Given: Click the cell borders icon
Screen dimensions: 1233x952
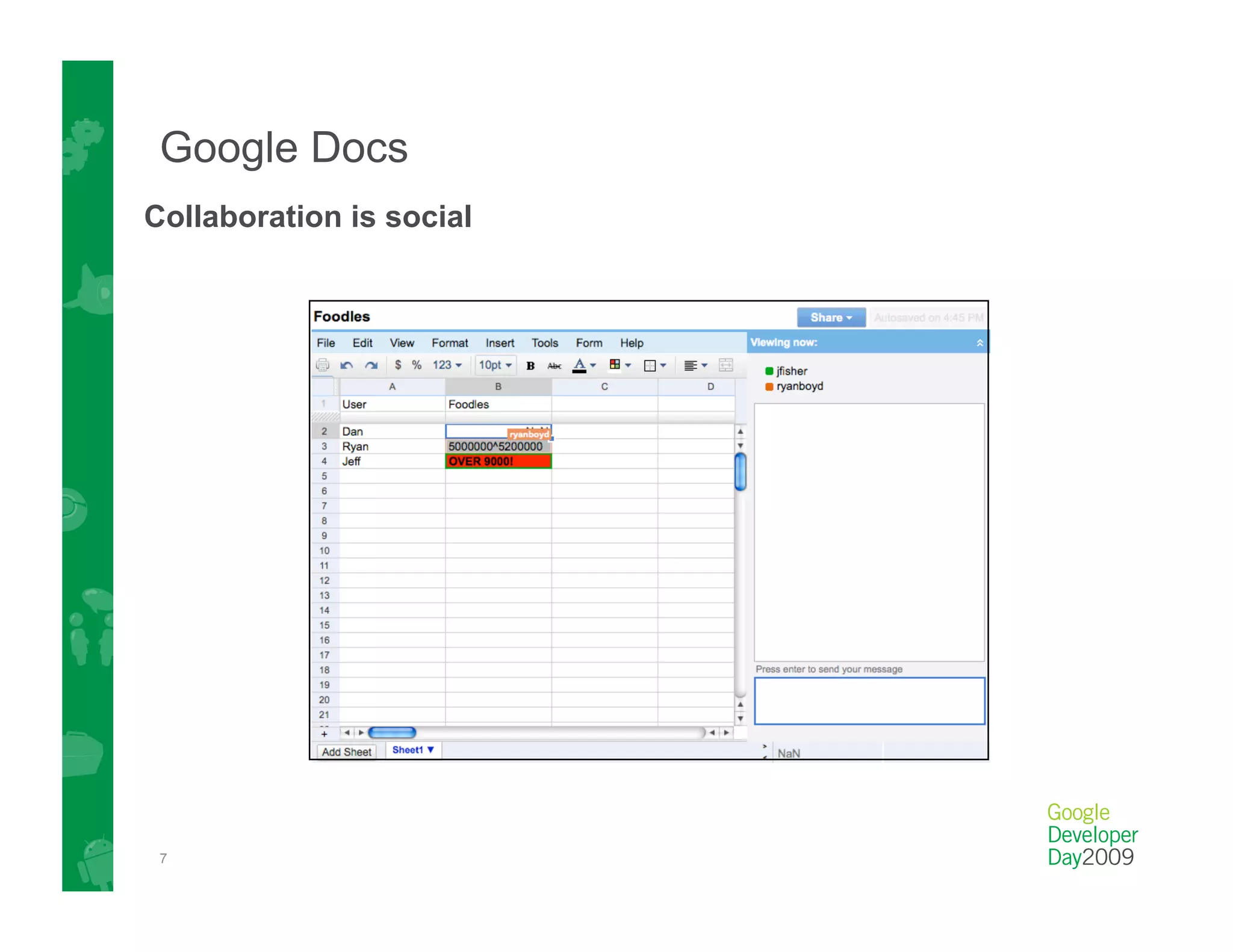Looking at the screenshot, I should coord(650,365).
